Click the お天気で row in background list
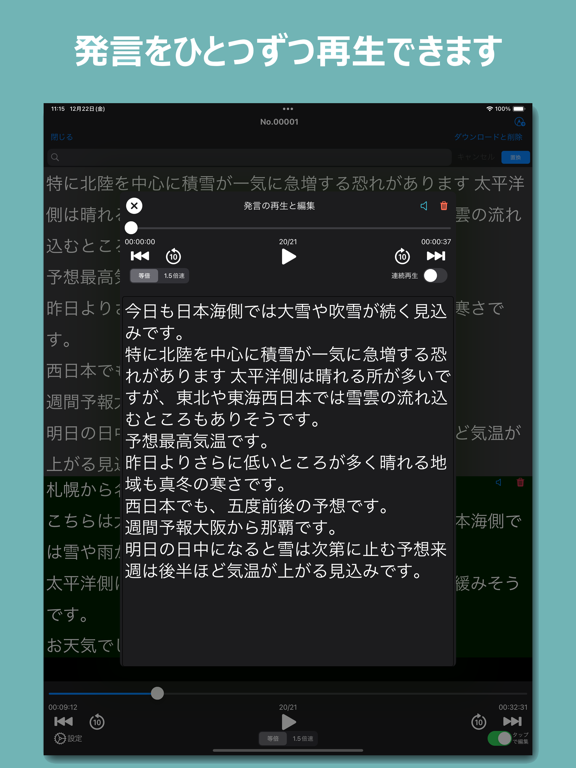 tap(84, 646)
